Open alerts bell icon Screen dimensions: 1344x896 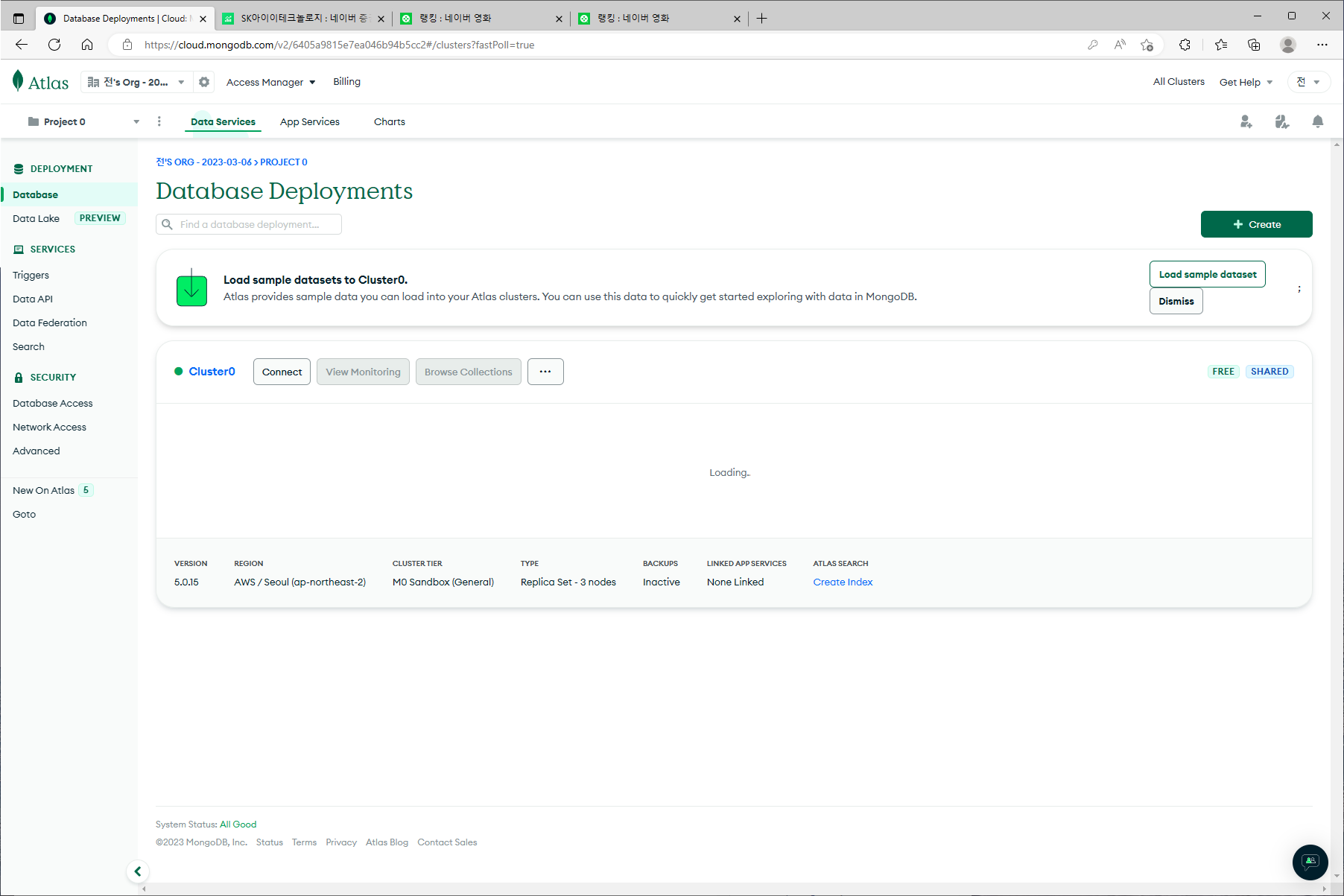coord(1317,121)
